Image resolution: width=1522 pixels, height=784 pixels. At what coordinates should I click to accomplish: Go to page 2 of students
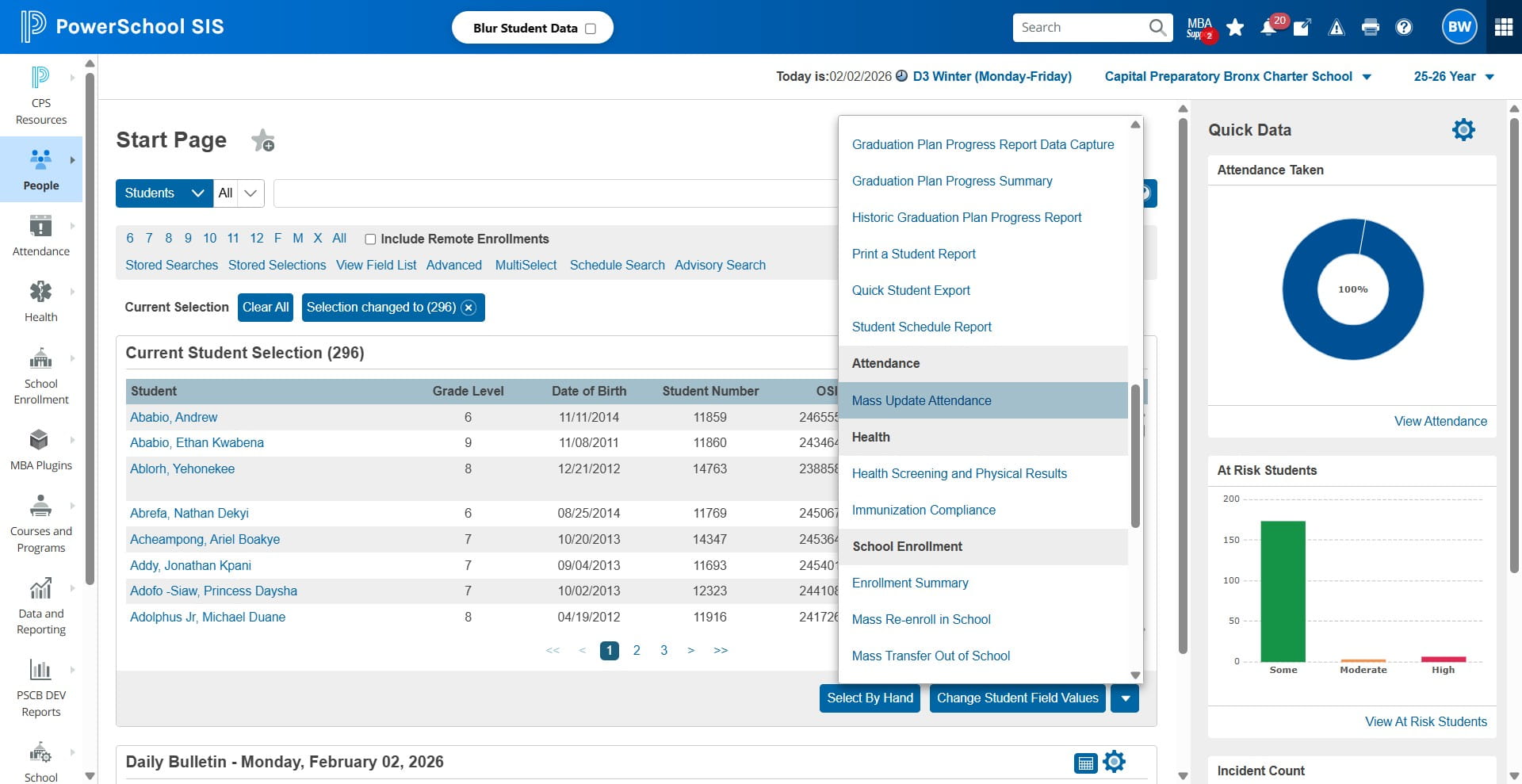[x=637, y=651]
